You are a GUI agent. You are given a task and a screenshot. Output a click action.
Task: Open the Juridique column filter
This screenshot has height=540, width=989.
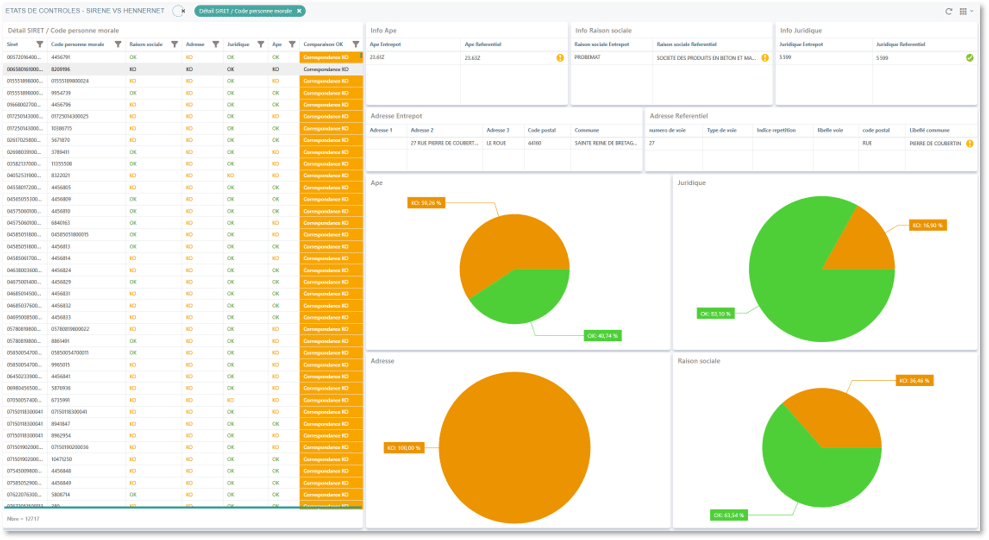(x=260, y=44)
